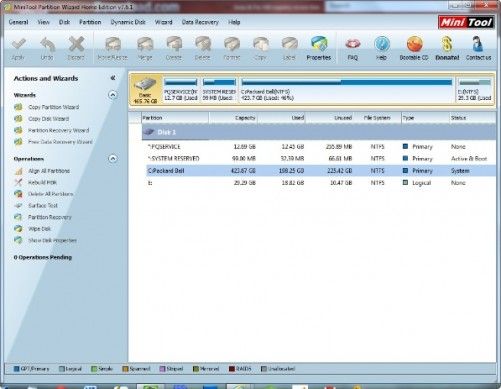The height and width of the screenshot is (389, 501).
Task: Select the Basic disk icon in disk map
Action: point(145,89)
